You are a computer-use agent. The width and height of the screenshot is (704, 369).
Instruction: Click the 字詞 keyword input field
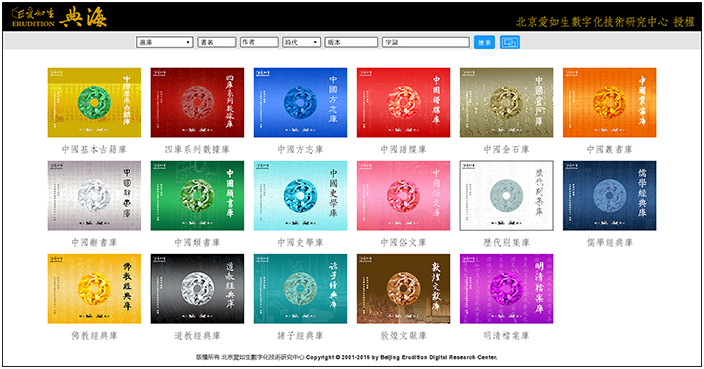[x=426, y=42]
